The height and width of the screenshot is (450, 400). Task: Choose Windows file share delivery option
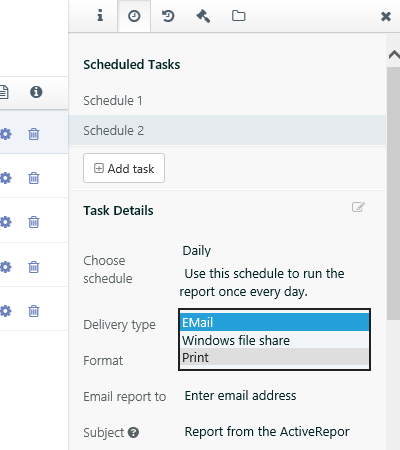[x=274, y=340]
